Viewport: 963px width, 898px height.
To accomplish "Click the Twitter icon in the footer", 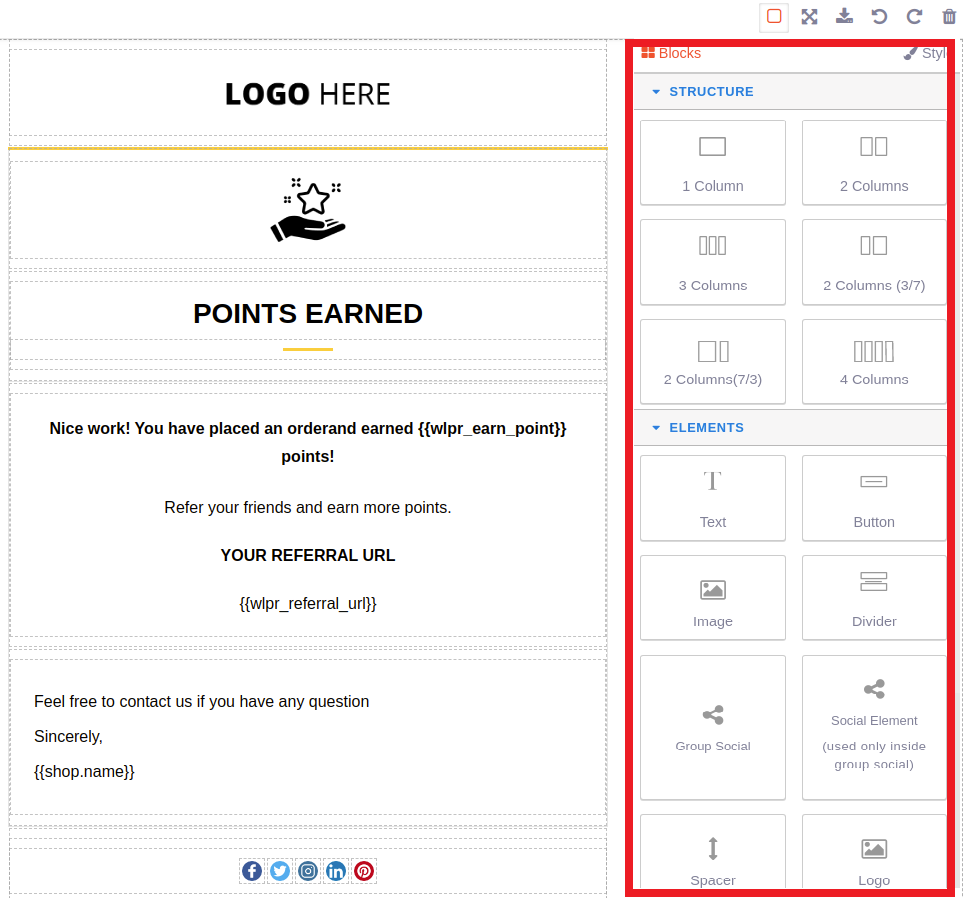I will tap(280, 871).
